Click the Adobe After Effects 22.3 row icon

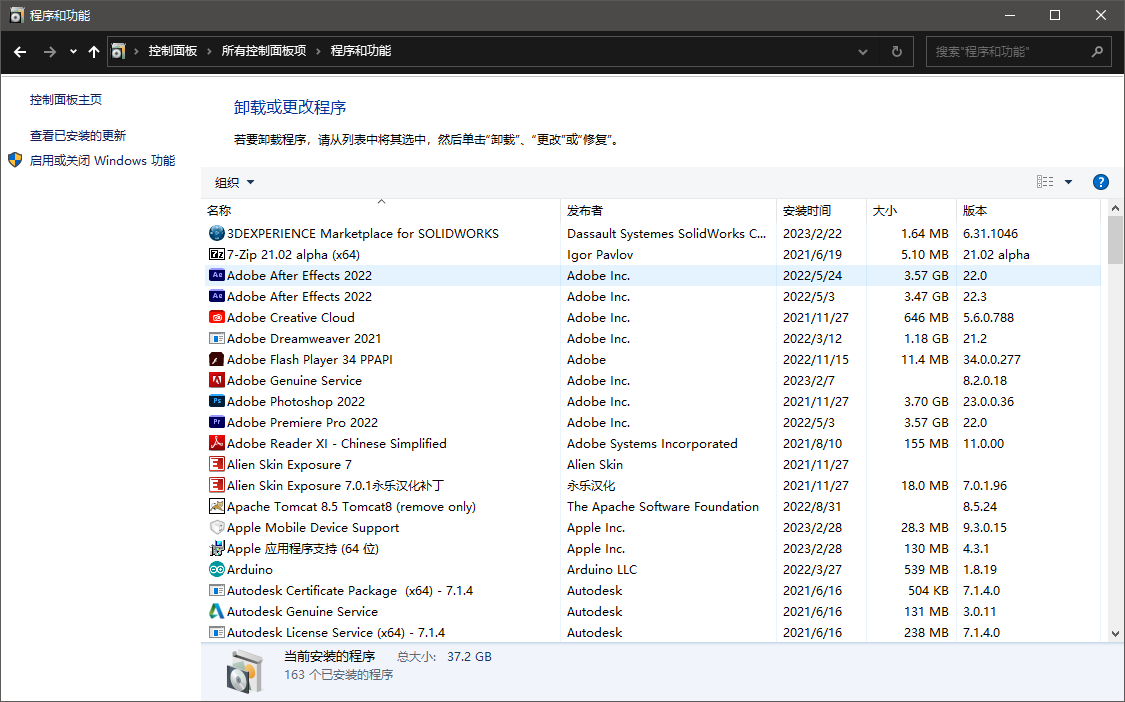[x=217, y=296]
